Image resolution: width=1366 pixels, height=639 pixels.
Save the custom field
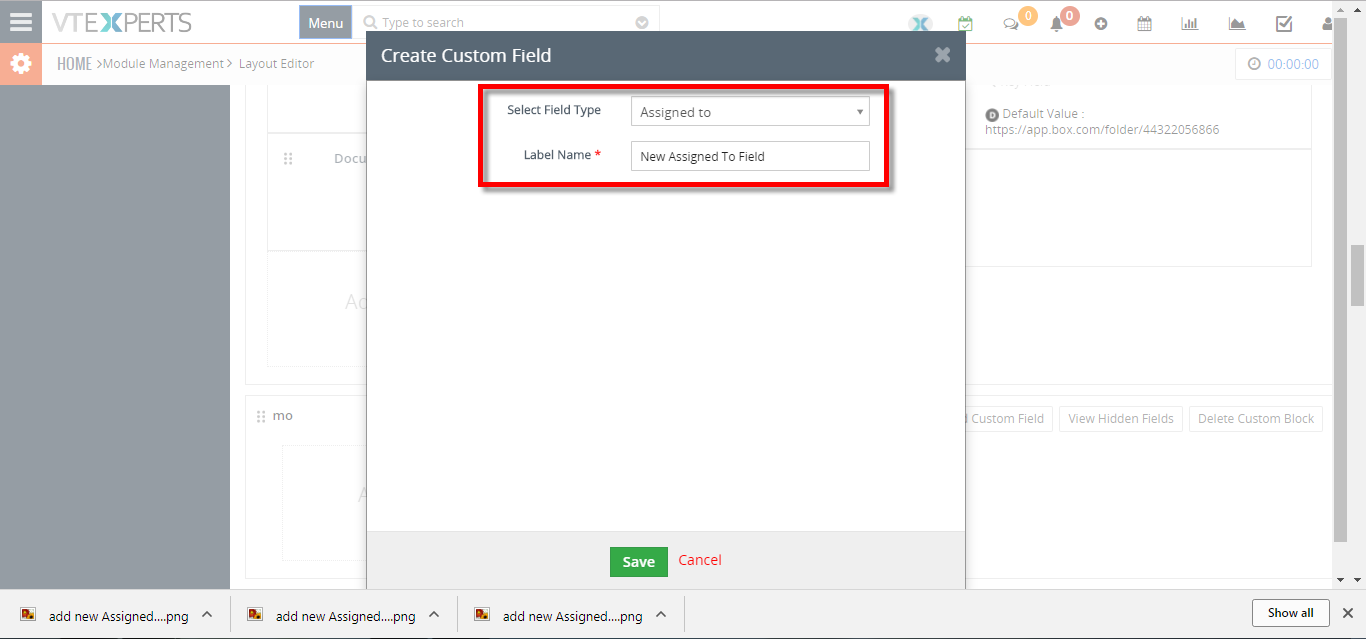point(638,561)
